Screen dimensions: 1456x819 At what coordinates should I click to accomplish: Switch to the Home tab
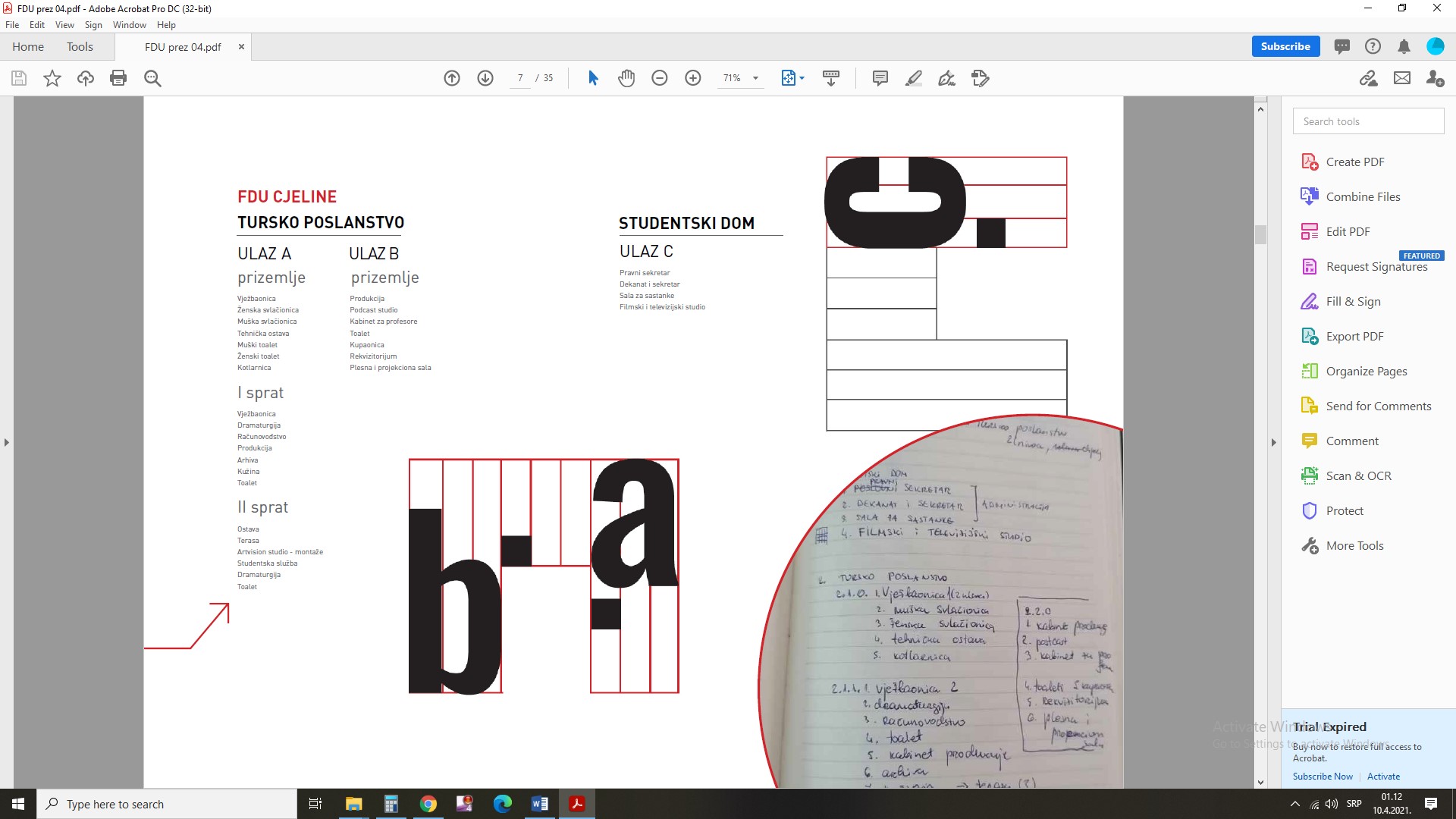[28, 46]
